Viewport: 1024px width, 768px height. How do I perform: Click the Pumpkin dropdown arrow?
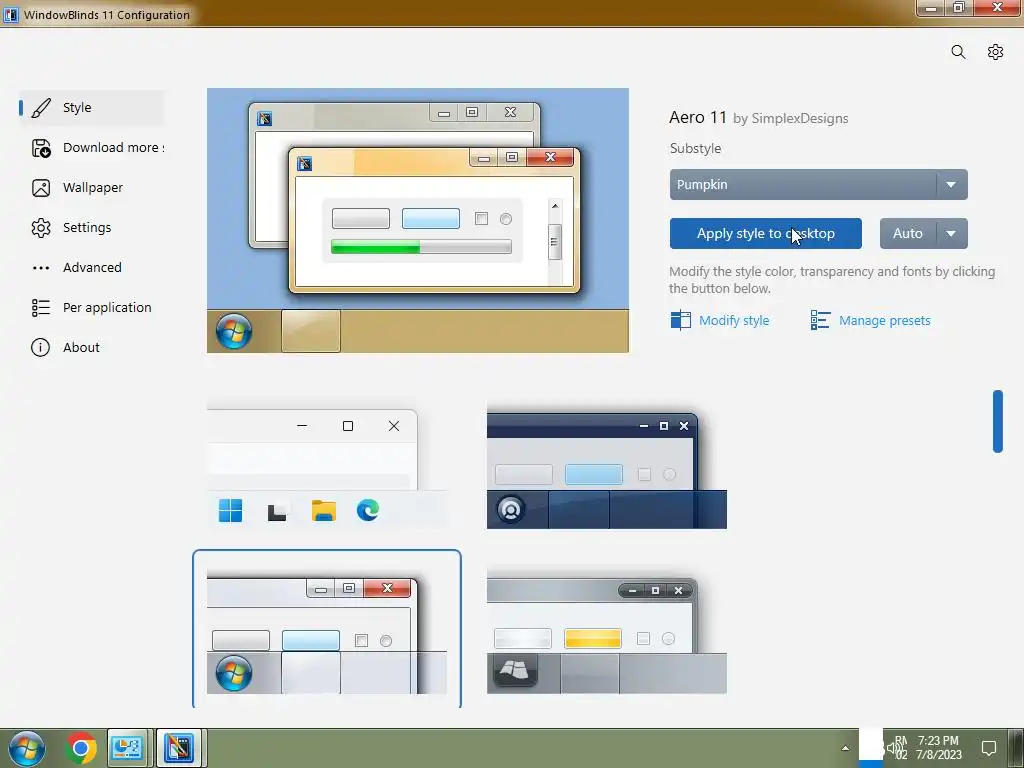952,185
